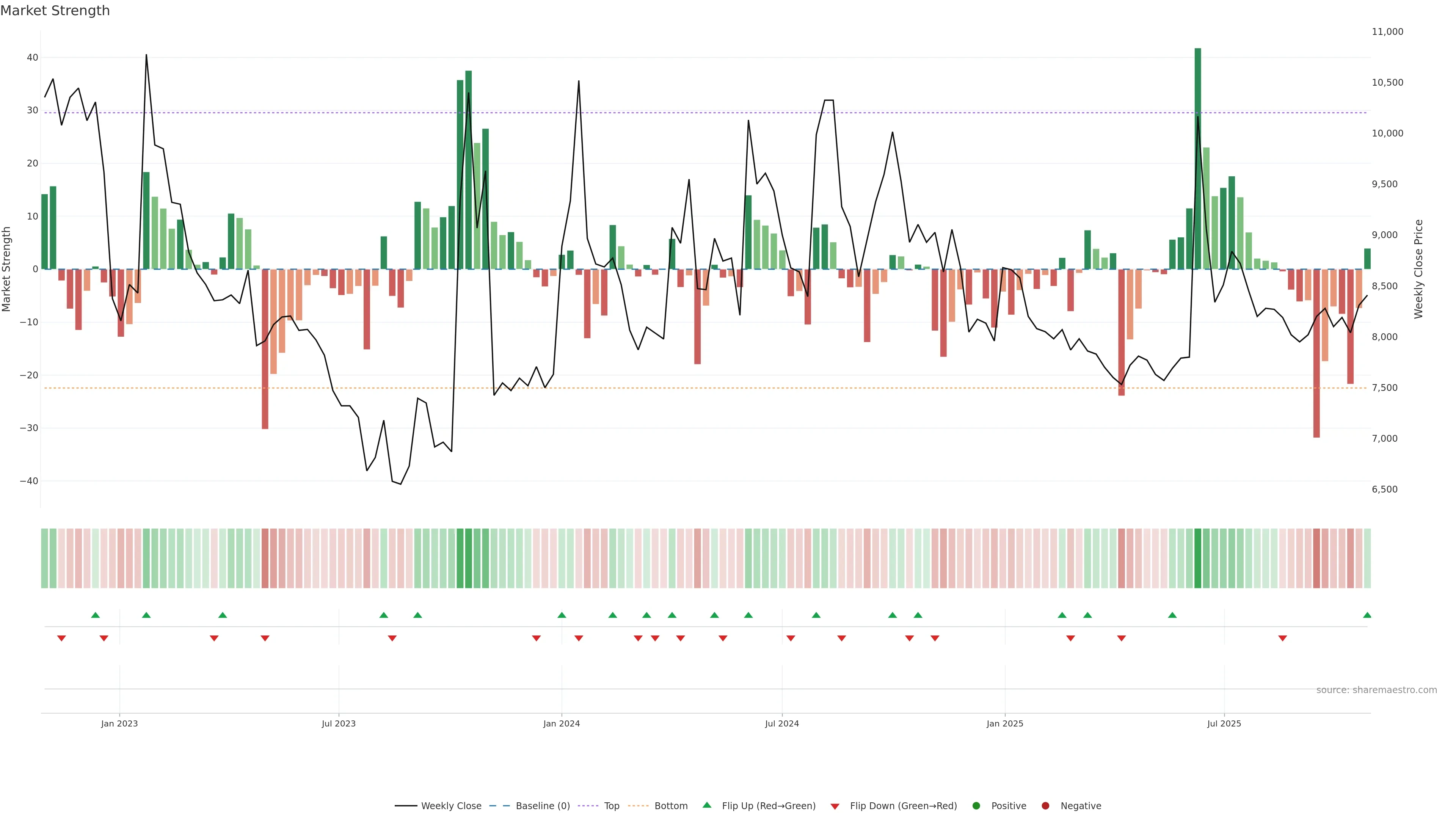Toggle the Top legend label
This screenshot has width=1456, height=819.
click(x=612, y=805)
